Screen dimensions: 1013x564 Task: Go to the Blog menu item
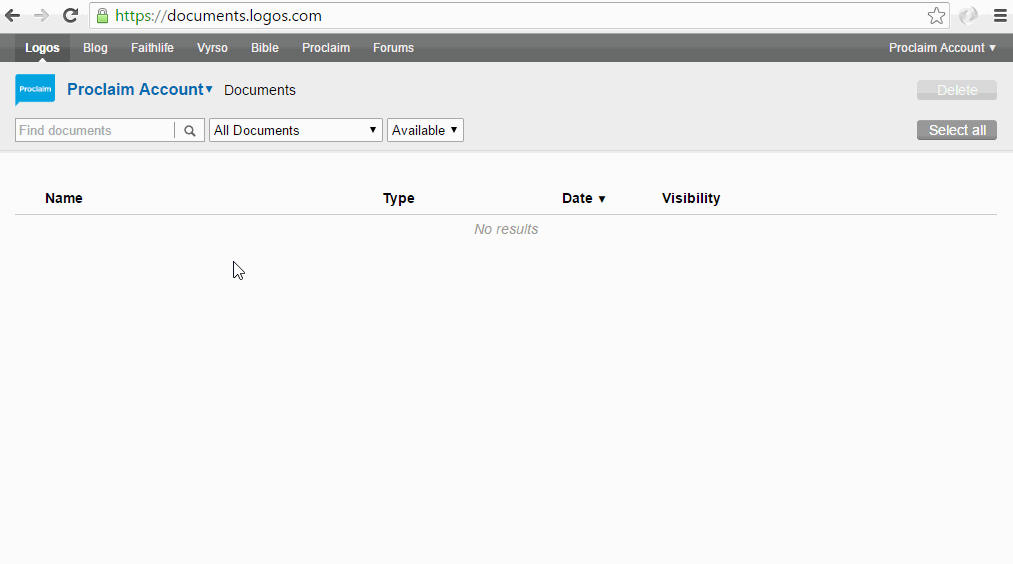[x=95, y=48]
